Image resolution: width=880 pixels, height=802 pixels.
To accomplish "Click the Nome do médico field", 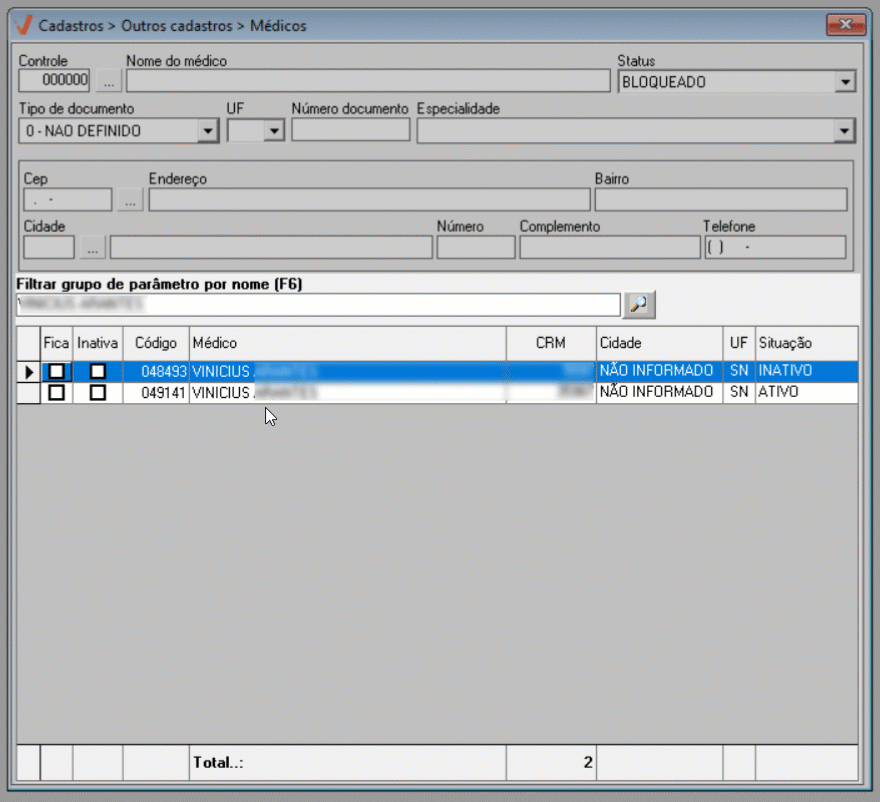I will (x=367, y=81).
